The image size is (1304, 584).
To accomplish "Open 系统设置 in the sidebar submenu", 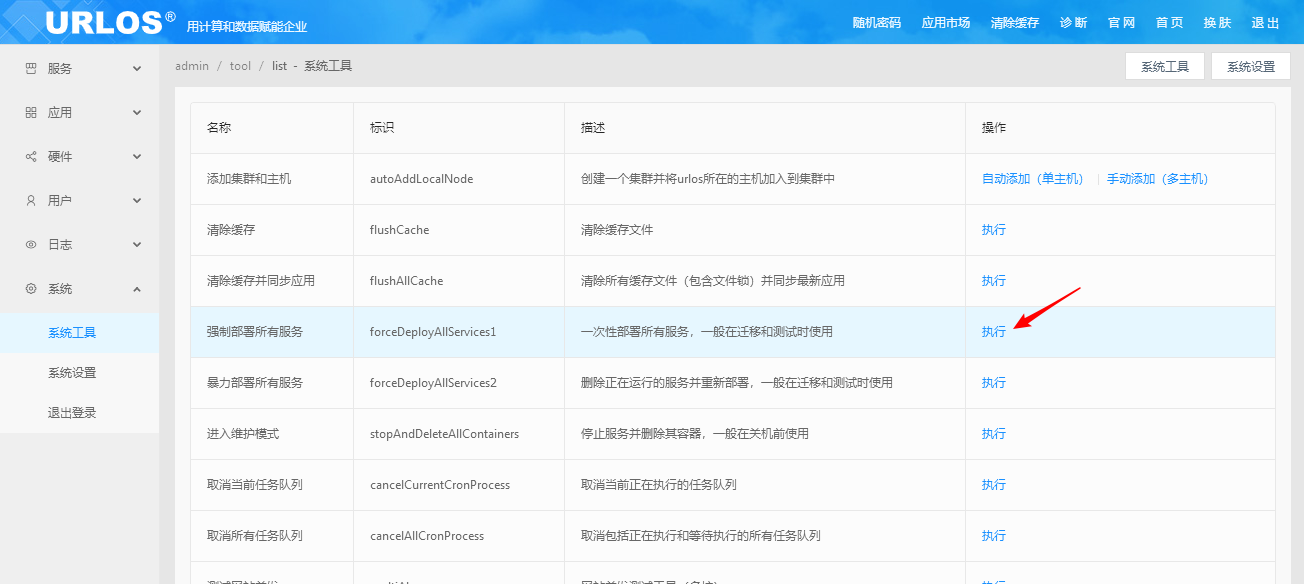I will point(72,373).
